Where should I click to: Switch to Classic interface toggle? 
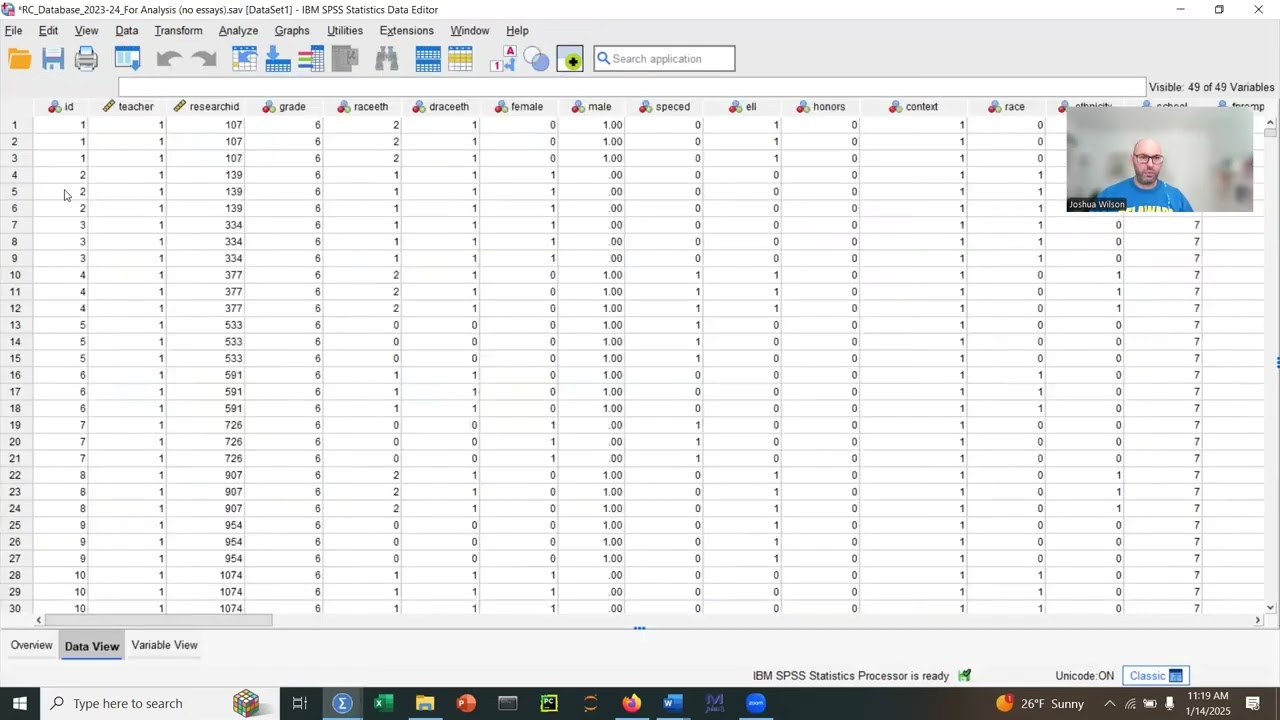click(x=1155, y=675)
